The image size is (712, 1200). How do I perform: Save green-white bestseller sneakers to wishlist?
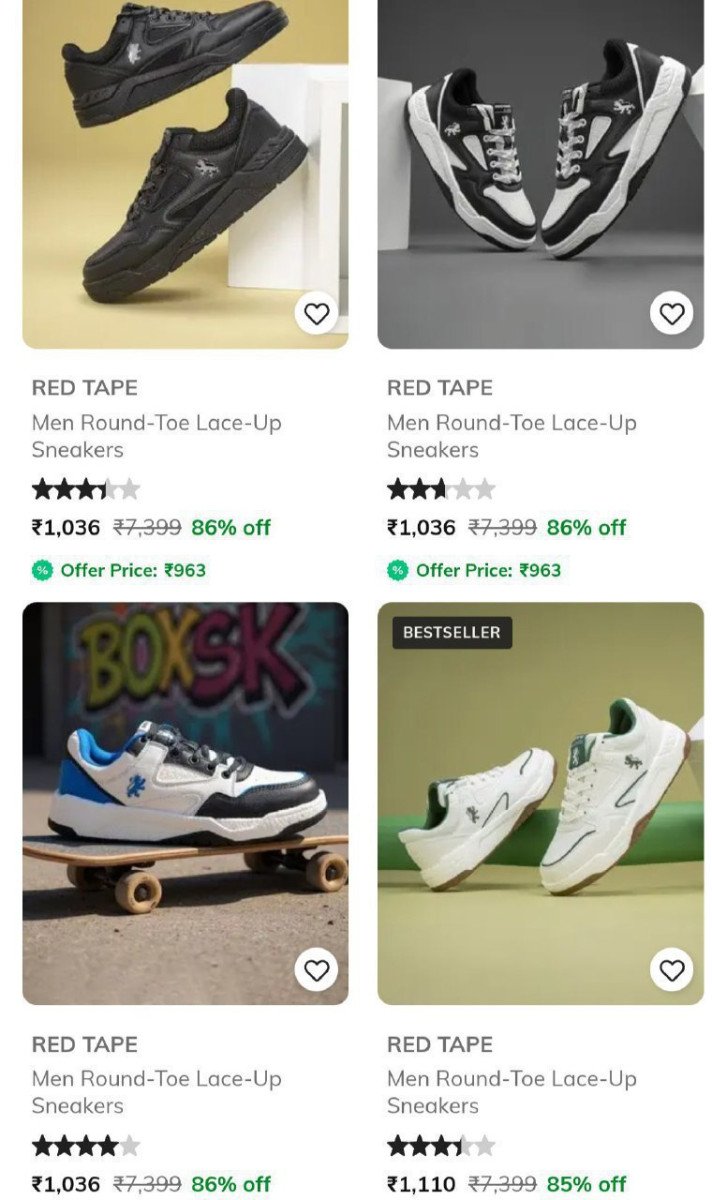pos(672,970)
